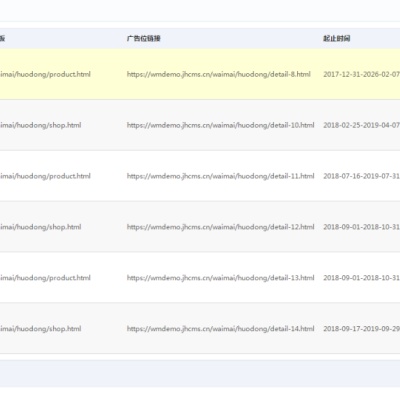Image resolution: width=400 pixels, height=400 pixels.
Task: Open the detail-8.html ad link
Action: pos(219,74)
